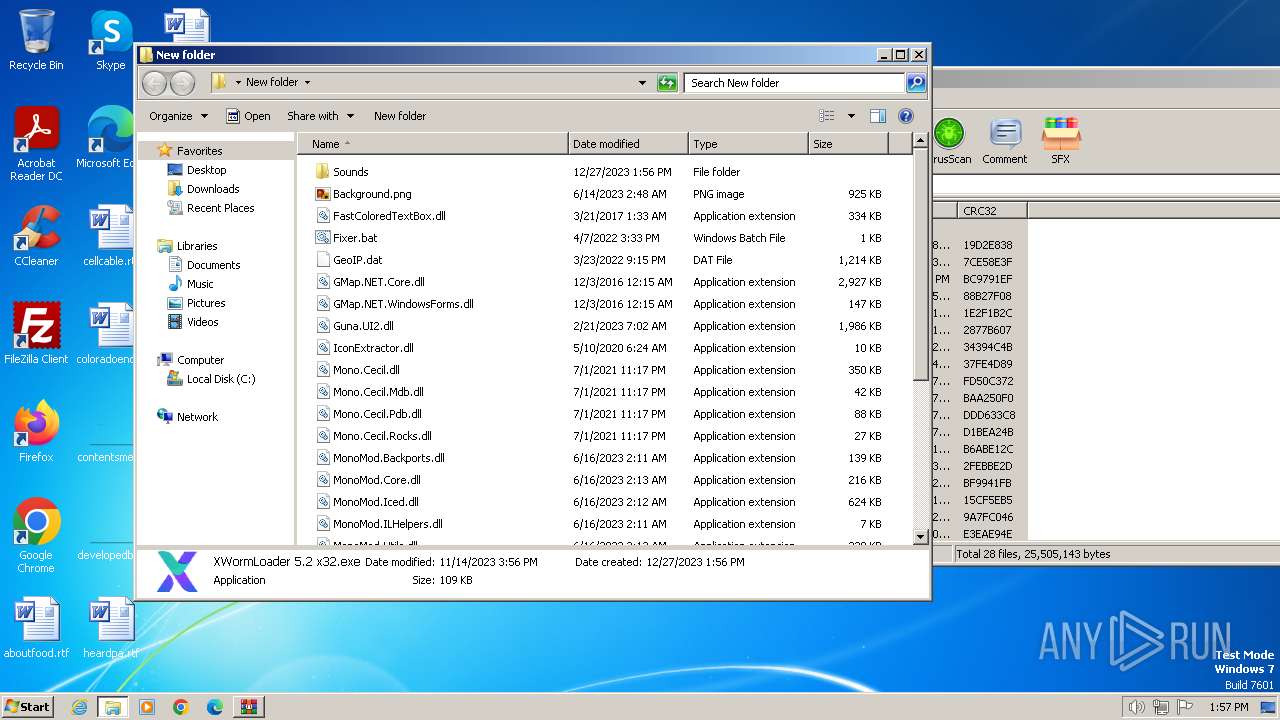This screenshot has width=1280, height=720.
Task: Open the Explorer help icon
Action: (x=906, y=116)
